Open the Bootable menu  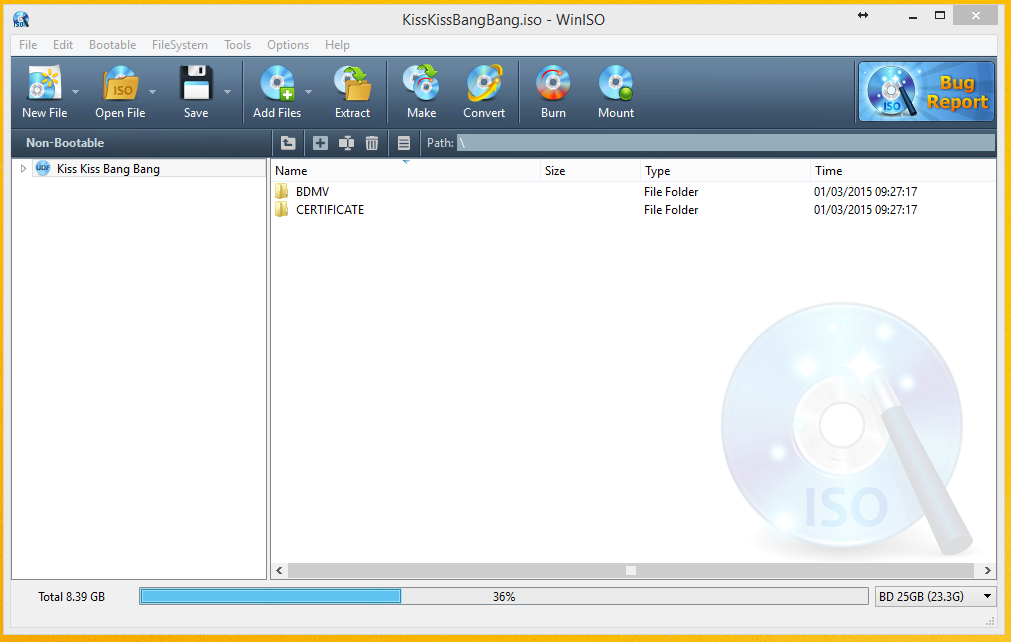click(112, 45)
